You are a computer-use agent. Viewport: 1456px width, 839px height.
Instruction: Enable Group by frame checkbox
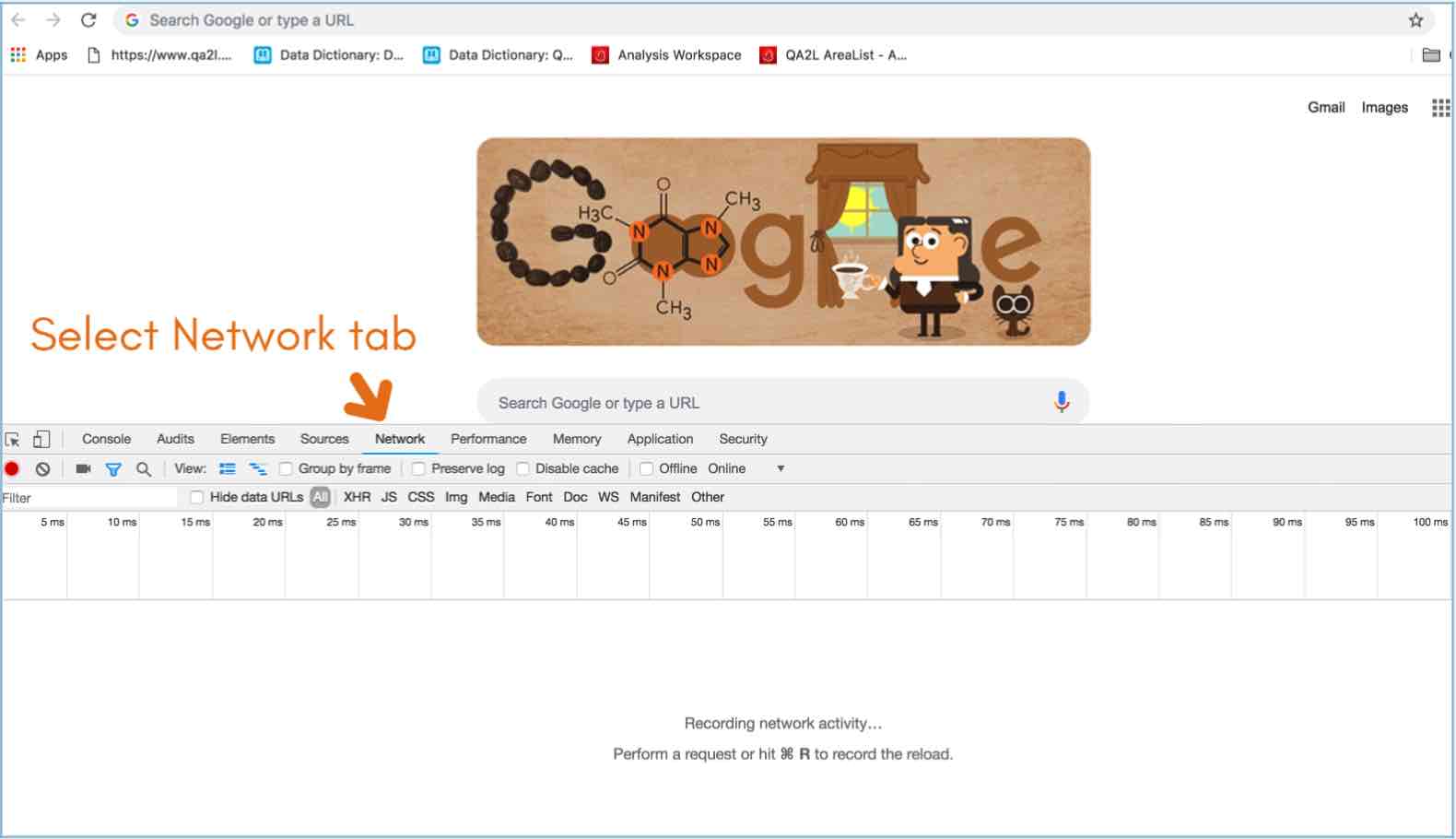(x=286, y=469)
